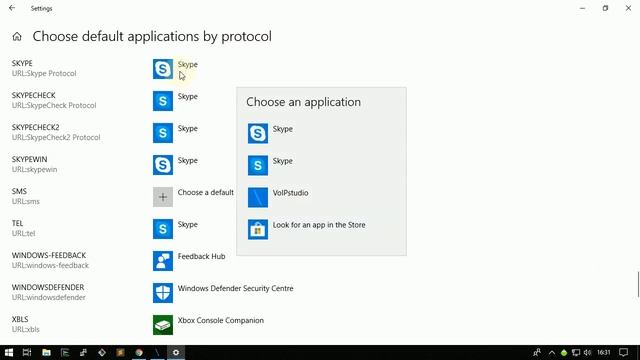
Task: Open Google Chrome from the taskbar
Action: [139, 352]
